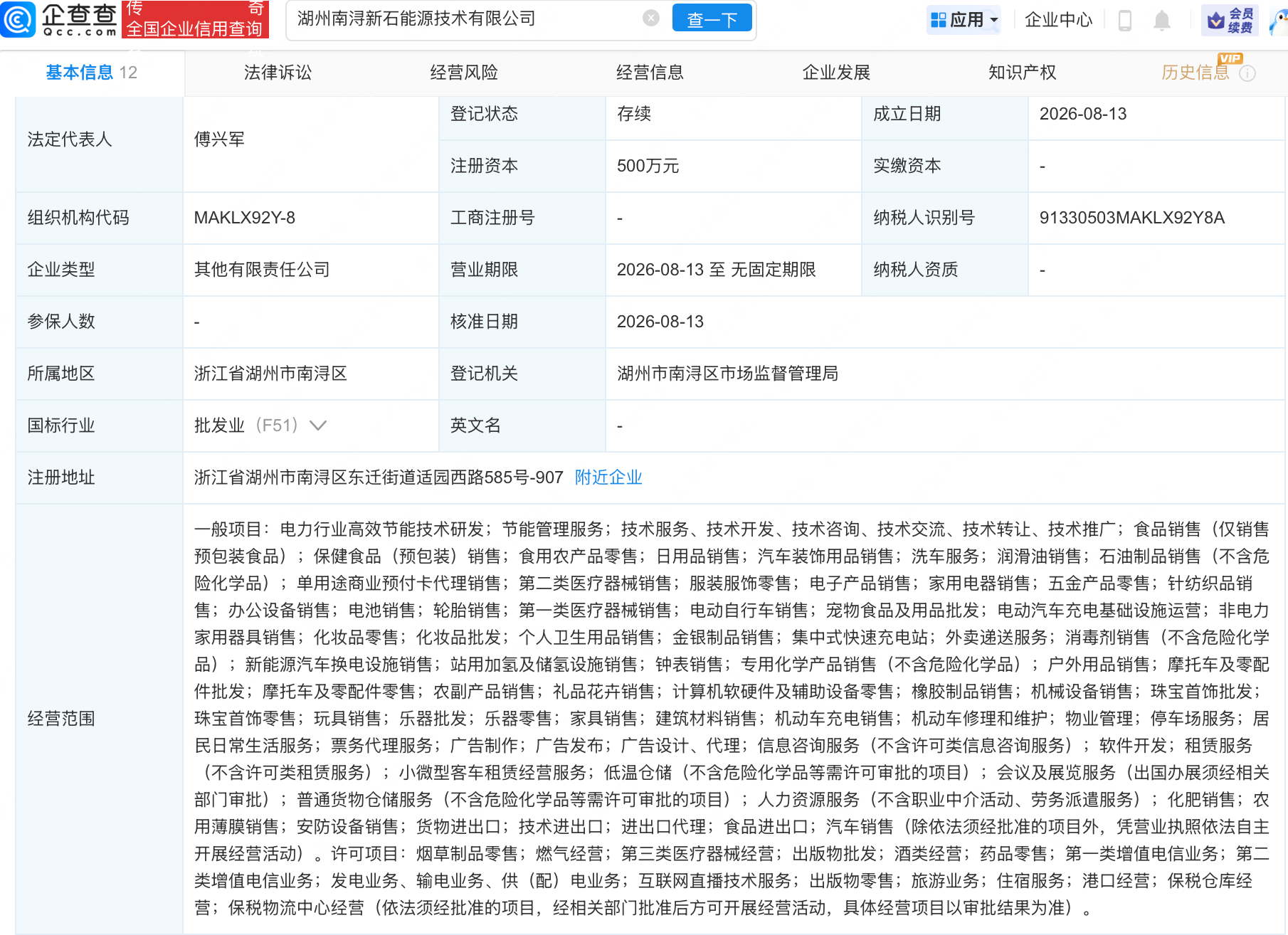Switch to the 法律诉讼 tab
The width and height of the screenshot is (1288, 935).
point(278,73)
